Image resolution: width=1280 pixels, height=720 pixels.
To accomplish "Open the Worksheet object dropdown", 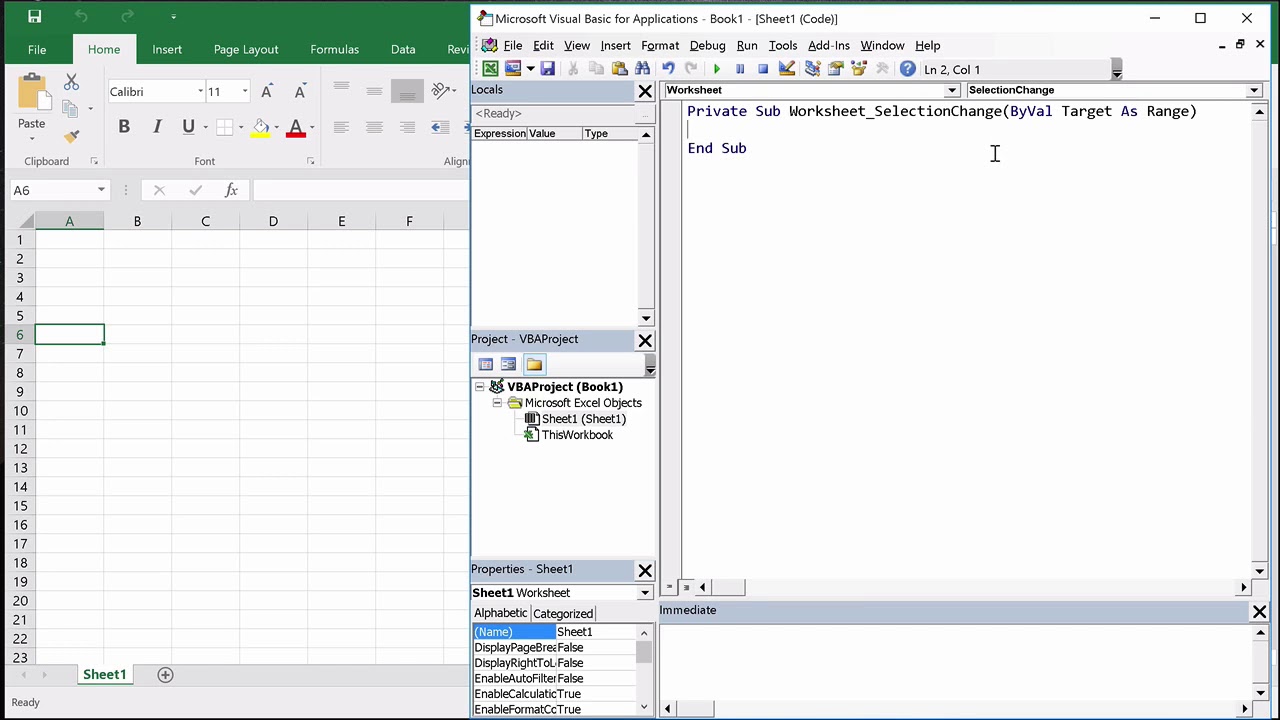I will pos(952,90).
